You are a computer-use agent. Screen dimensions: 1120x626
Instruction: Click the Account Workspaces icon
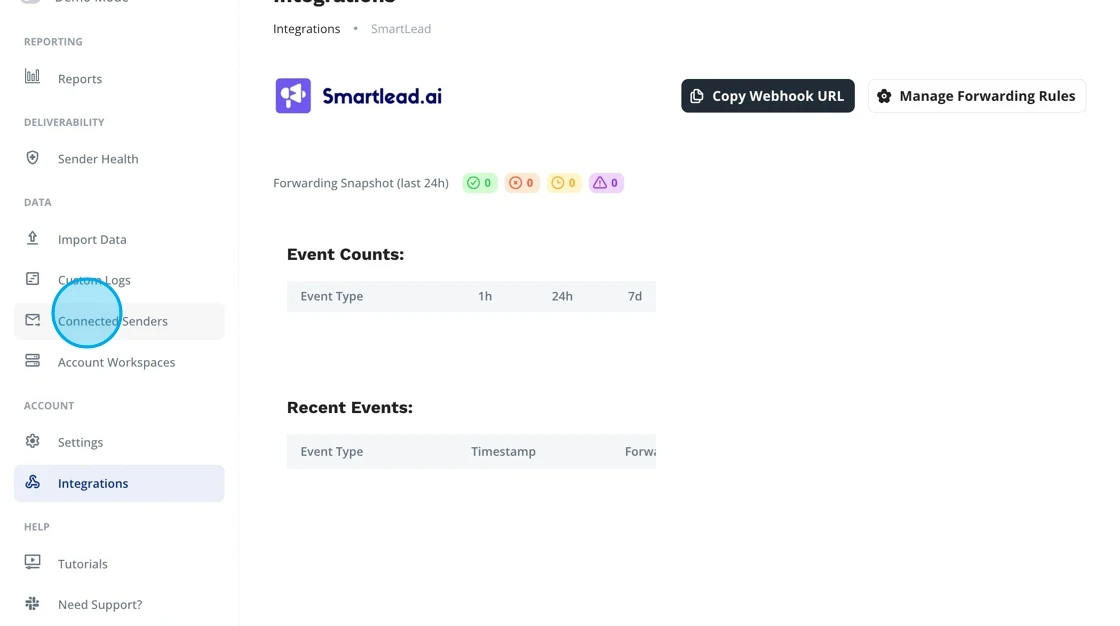coord(32,361)
